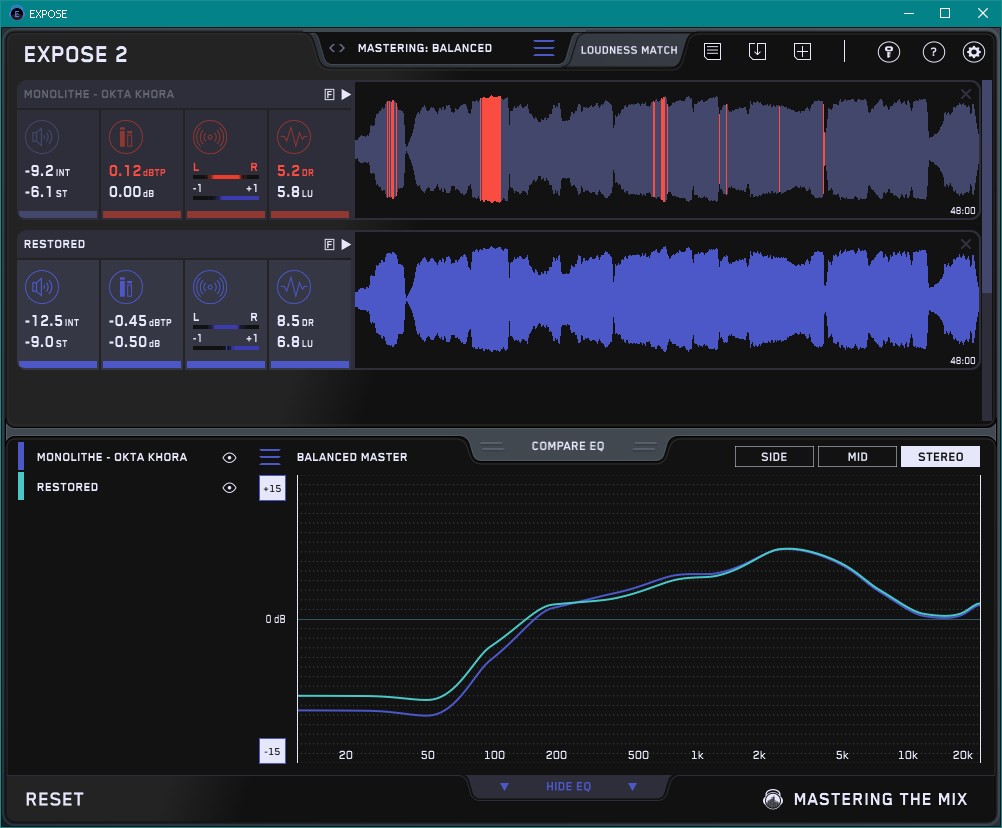Screen dimensions: 1002x828
Task: Open the settings gear icon
Action: [973, 52]
